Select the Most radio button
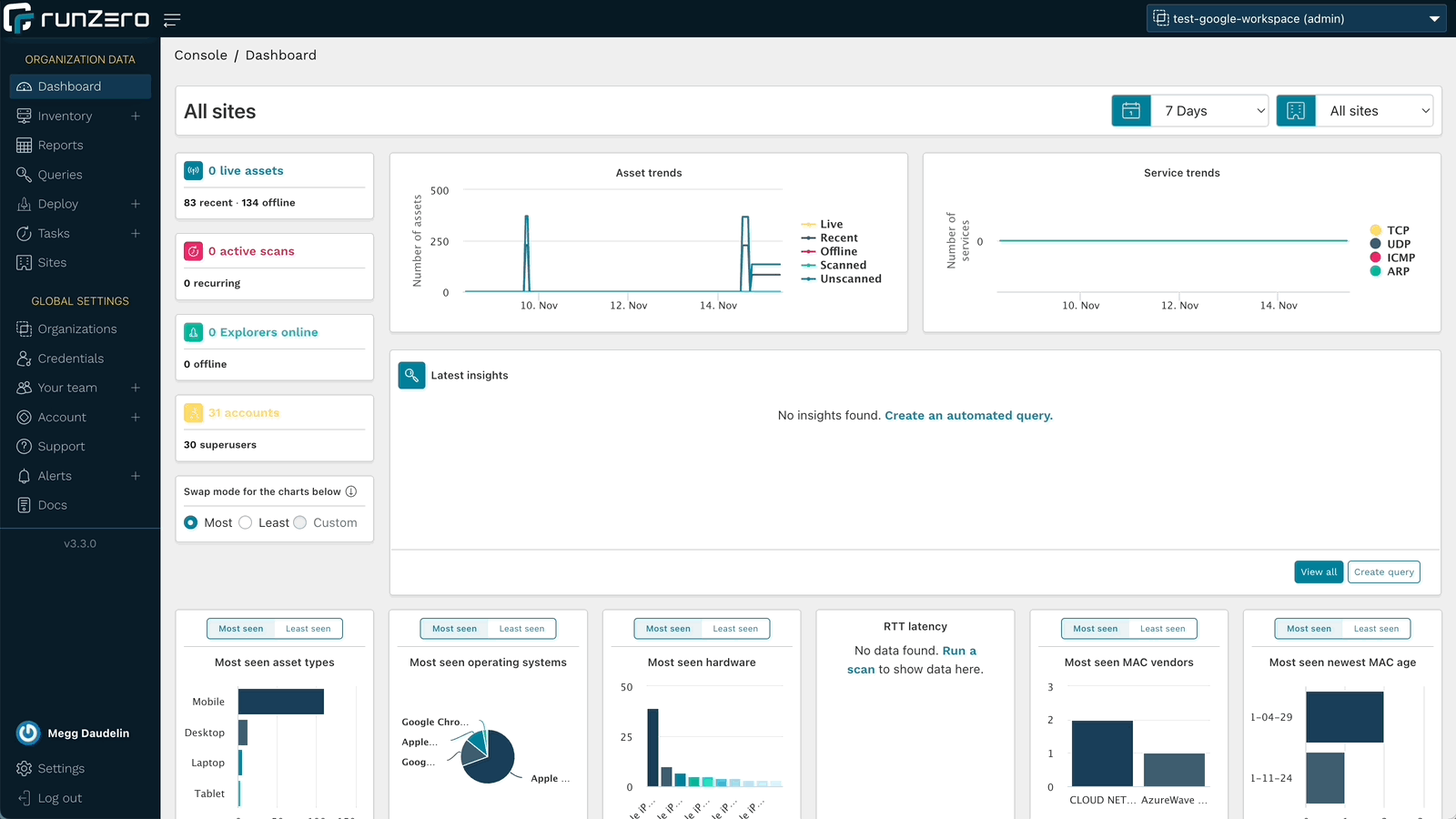The width and height of the screenshot is (1456, 819). click(x=191, y=522)
